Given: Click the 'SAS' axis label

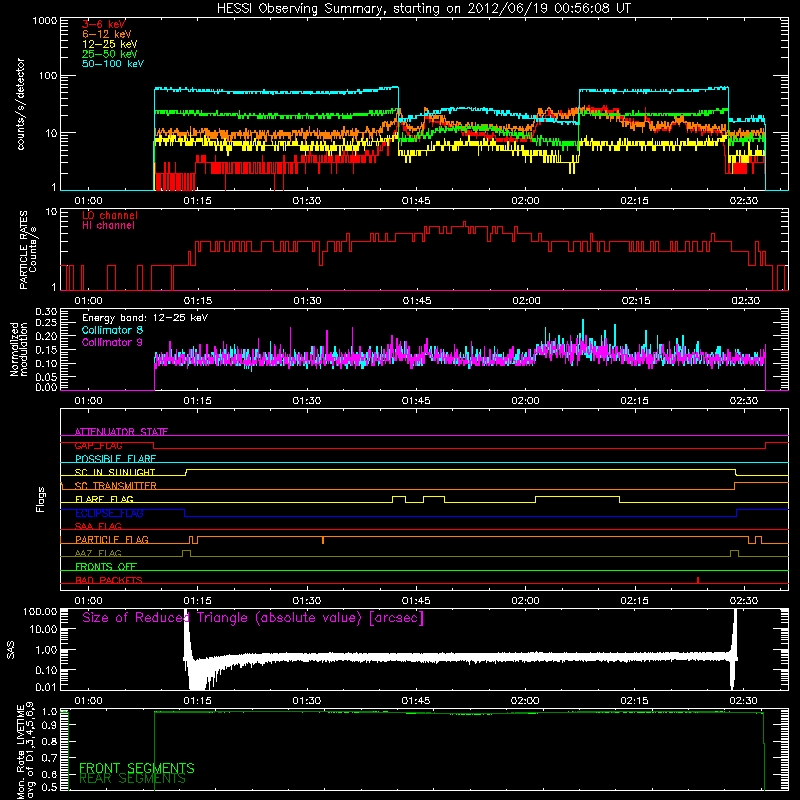Looking at the screenshot, I should (x=10, y=649).
